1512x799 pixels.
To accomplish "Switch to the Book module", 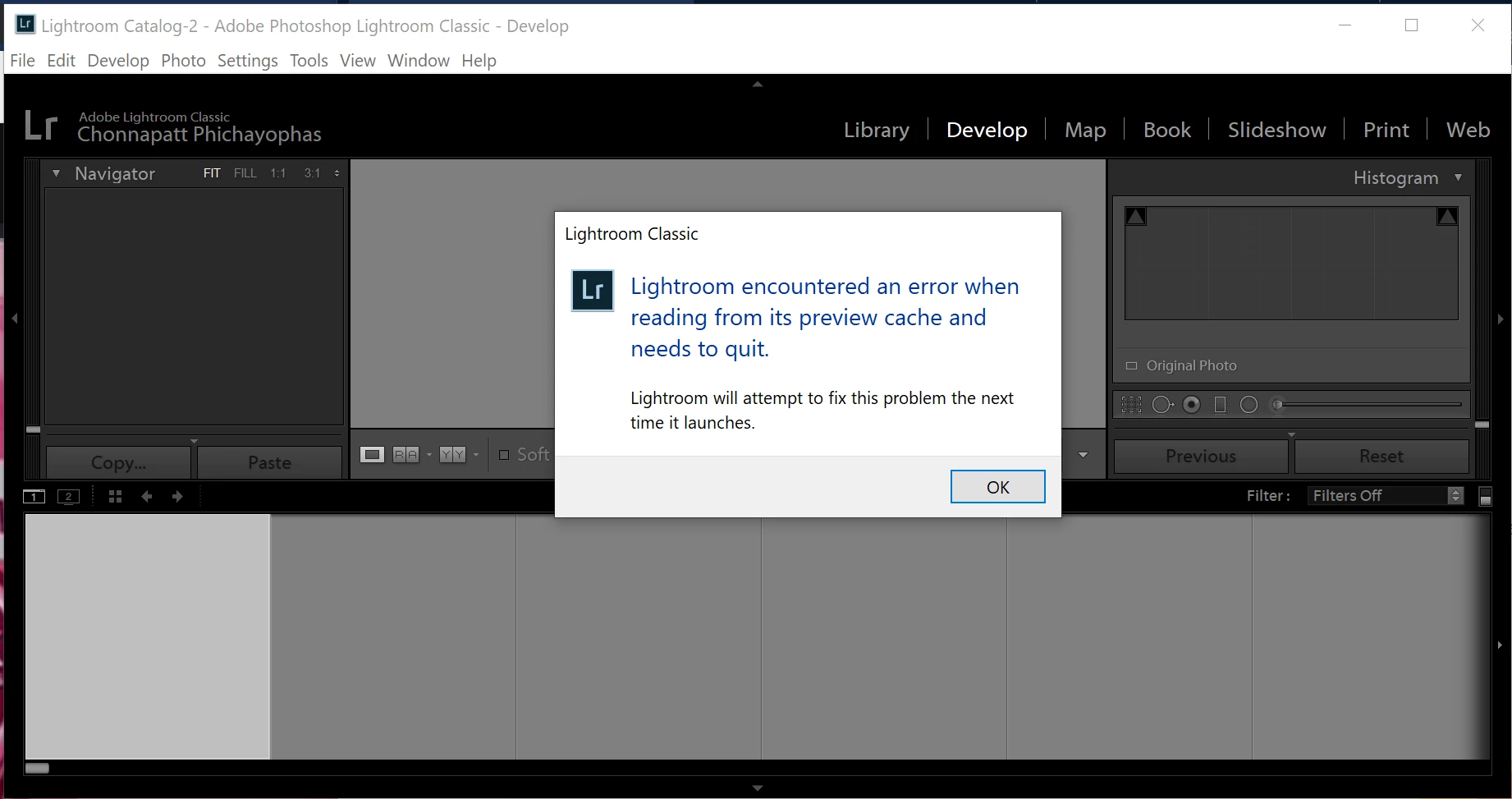I will 1166,130.
